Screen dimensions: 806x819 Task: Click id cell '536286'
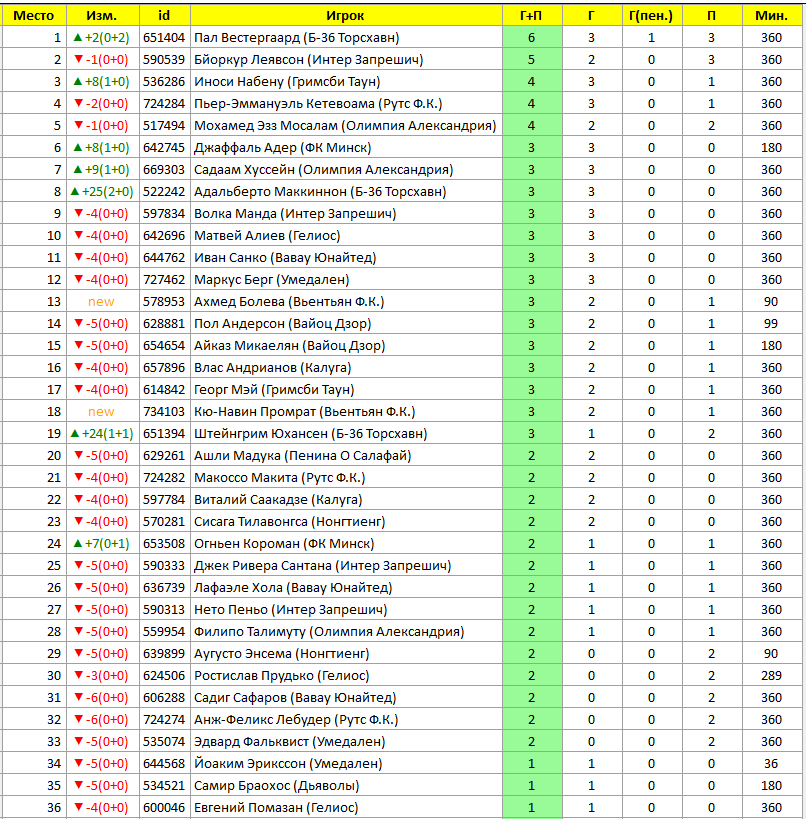(x=164, y=81)
